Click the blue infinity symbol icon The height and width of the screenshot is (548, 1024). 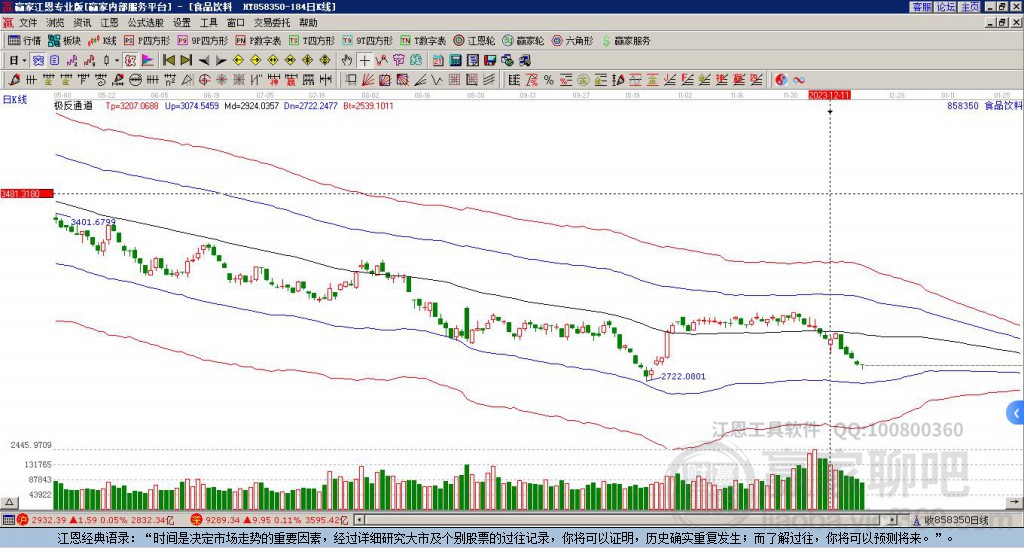coord(799,80)
